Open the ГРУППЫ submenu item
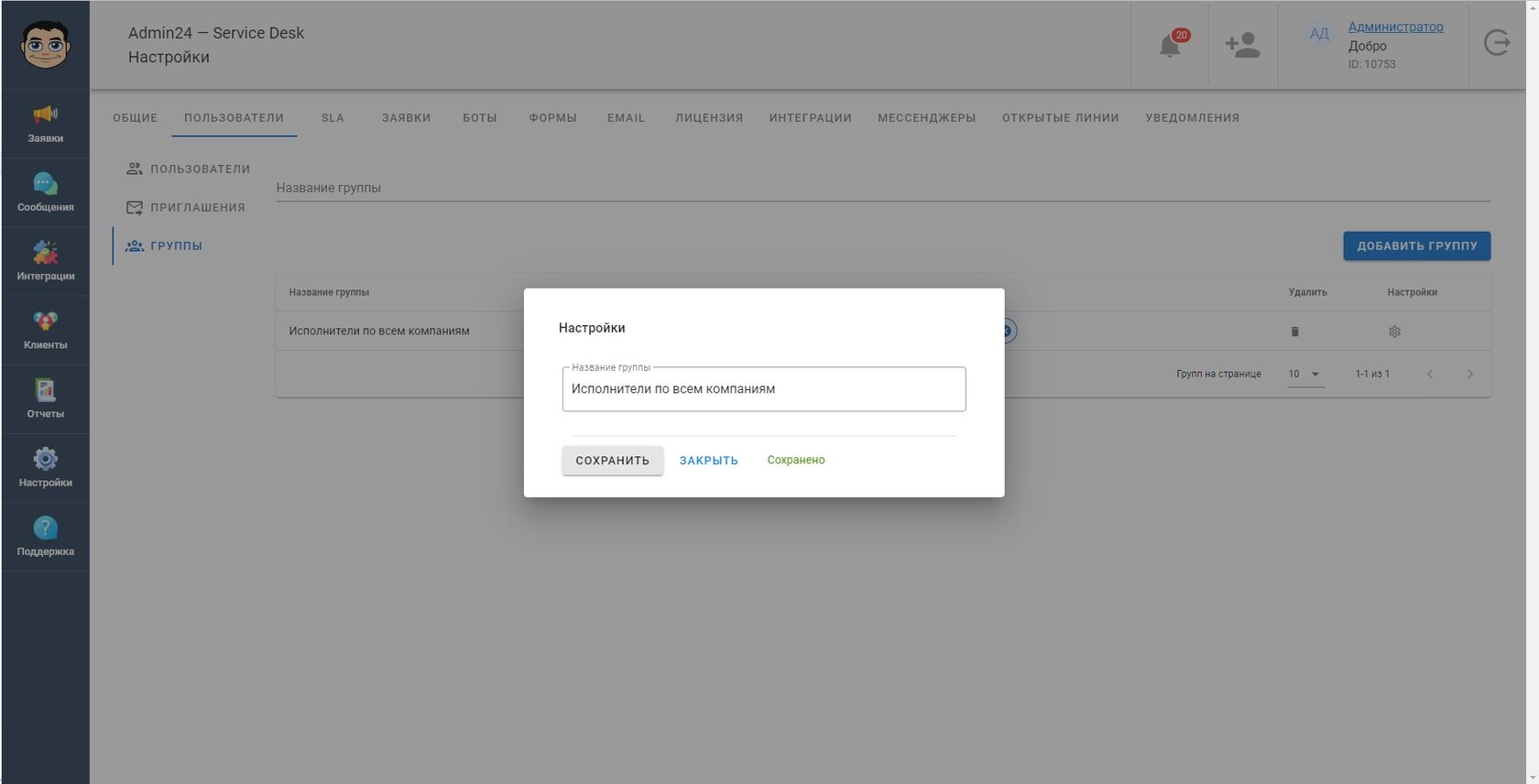The height and width of the screenshot is (784, 1539). pos(165,245)
